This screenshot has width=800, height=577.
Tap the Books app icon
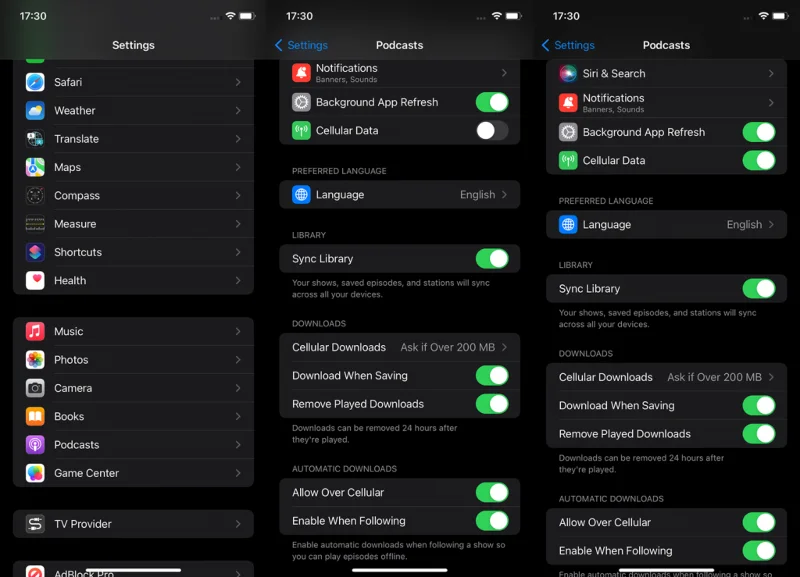[x=35, y=416]
